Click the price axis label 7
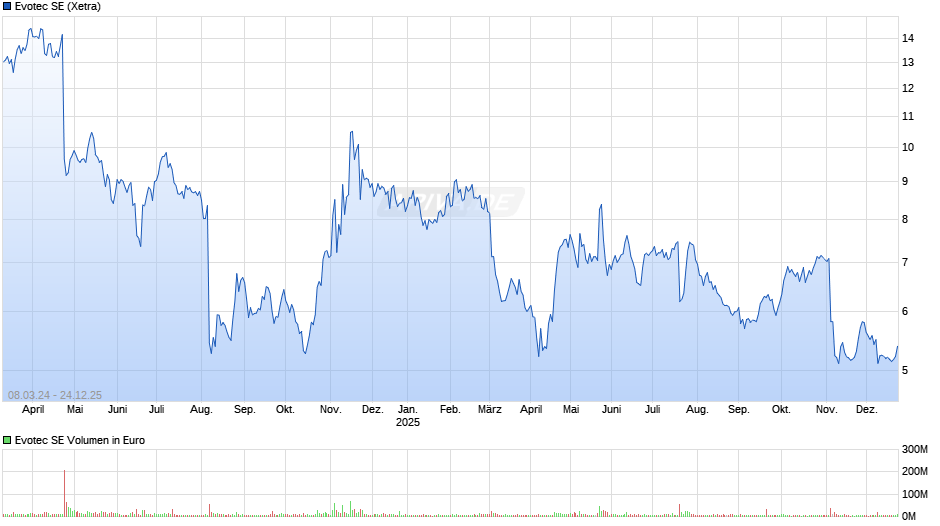940x526 pixels. (x=905, y=262)
